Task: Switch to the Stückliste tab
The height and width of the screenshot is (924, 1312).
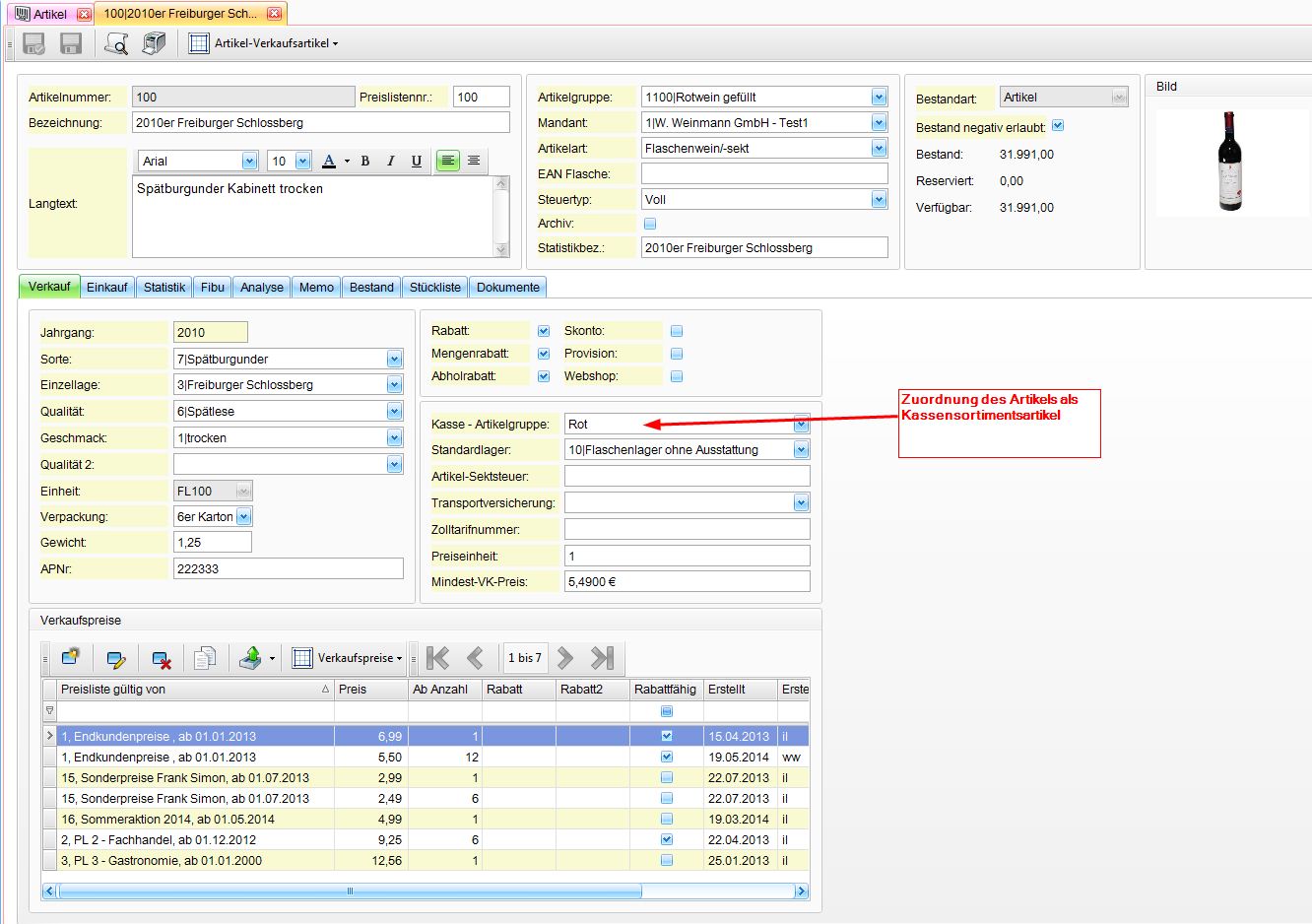Action: click(434, 287)
